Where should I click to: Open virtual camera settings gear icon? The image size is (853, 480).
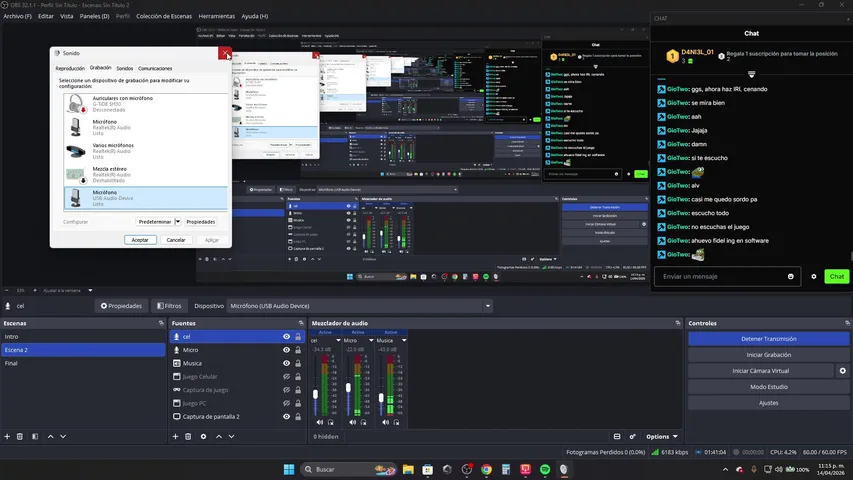pos(843,371)
